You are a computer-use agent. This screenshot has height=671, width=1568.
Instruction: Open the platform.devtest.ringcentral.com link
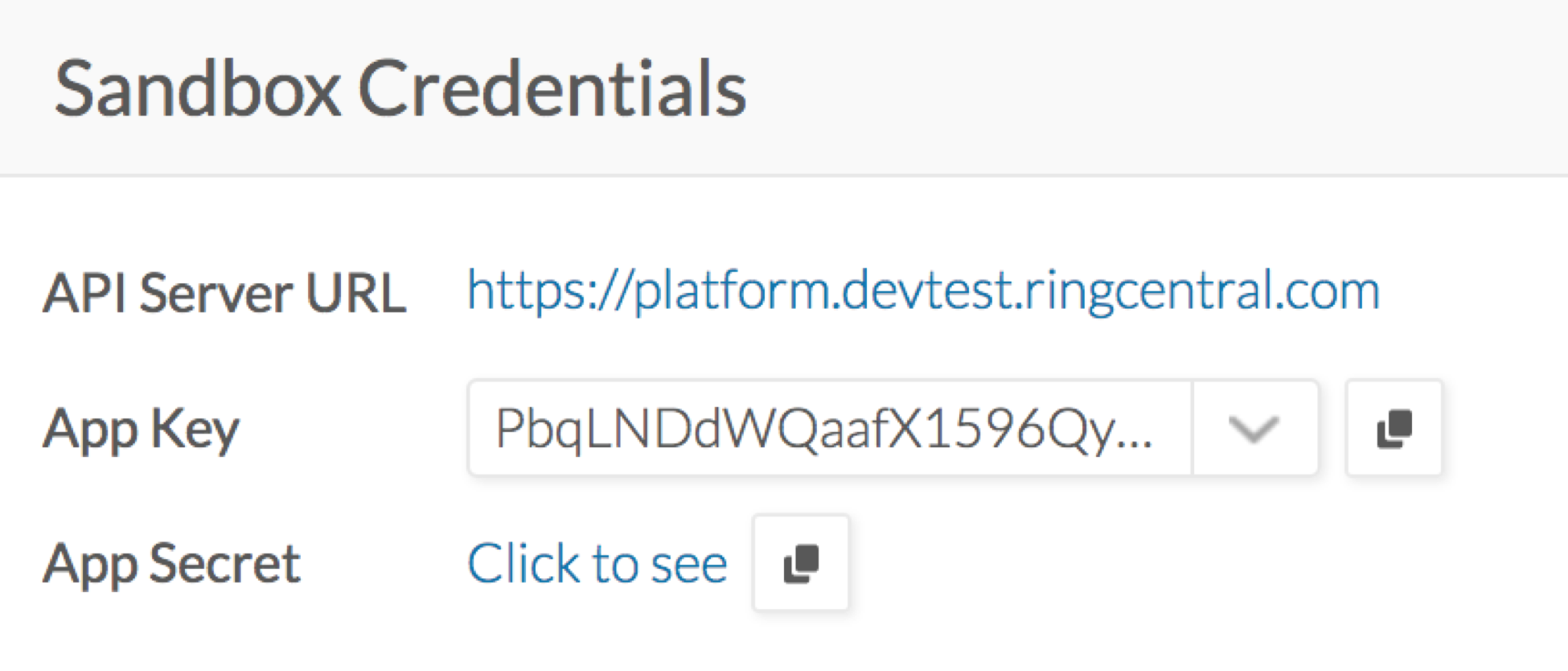(923, 291)
